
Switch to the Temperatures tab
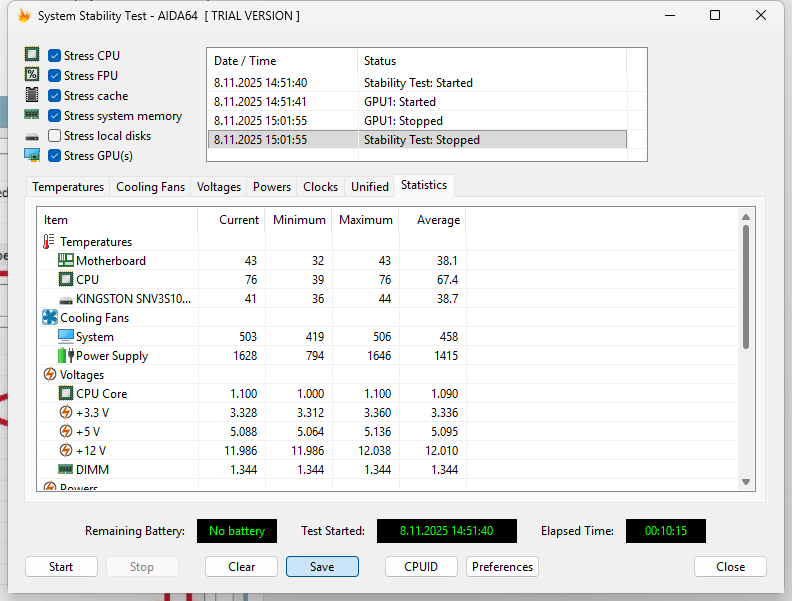tap(68, 187)
